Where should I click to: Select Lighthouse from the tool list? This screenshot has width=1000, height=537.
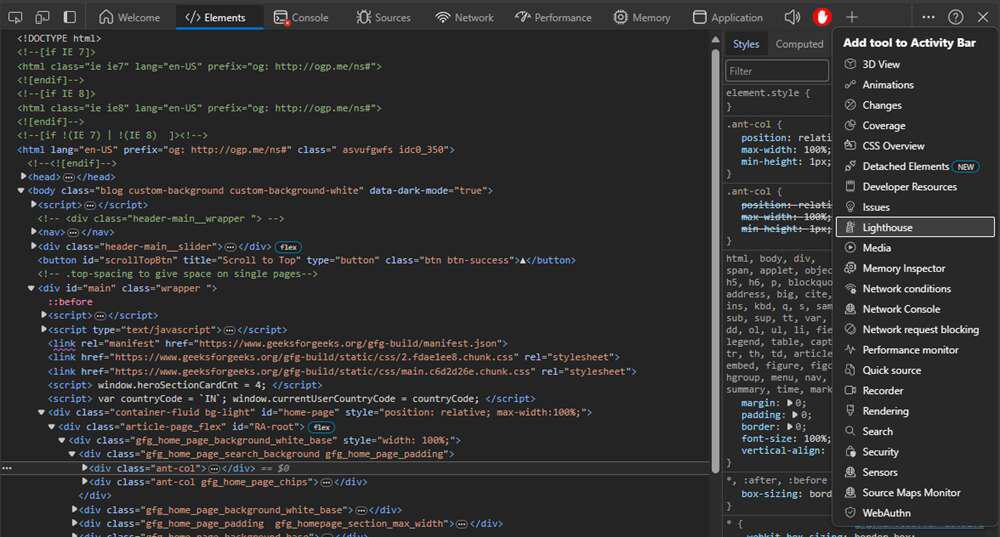click(887, 228)
